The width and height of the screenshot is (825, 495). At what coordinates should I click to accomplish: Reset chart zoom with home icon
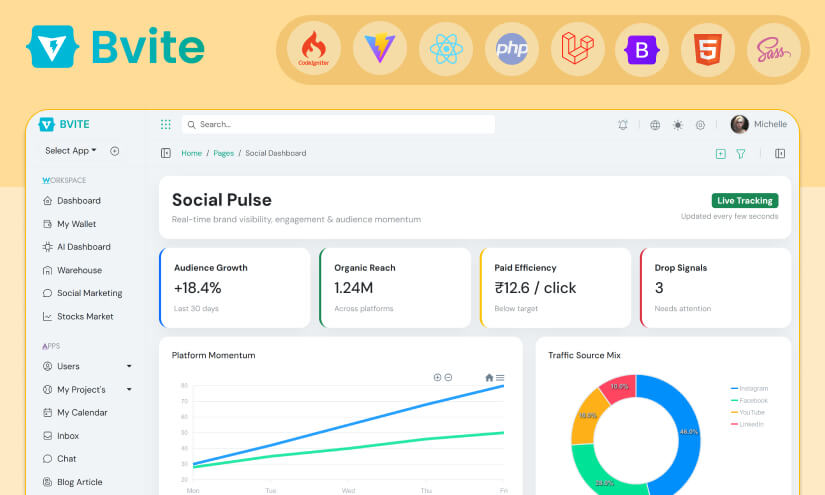[x=489, y=377]
